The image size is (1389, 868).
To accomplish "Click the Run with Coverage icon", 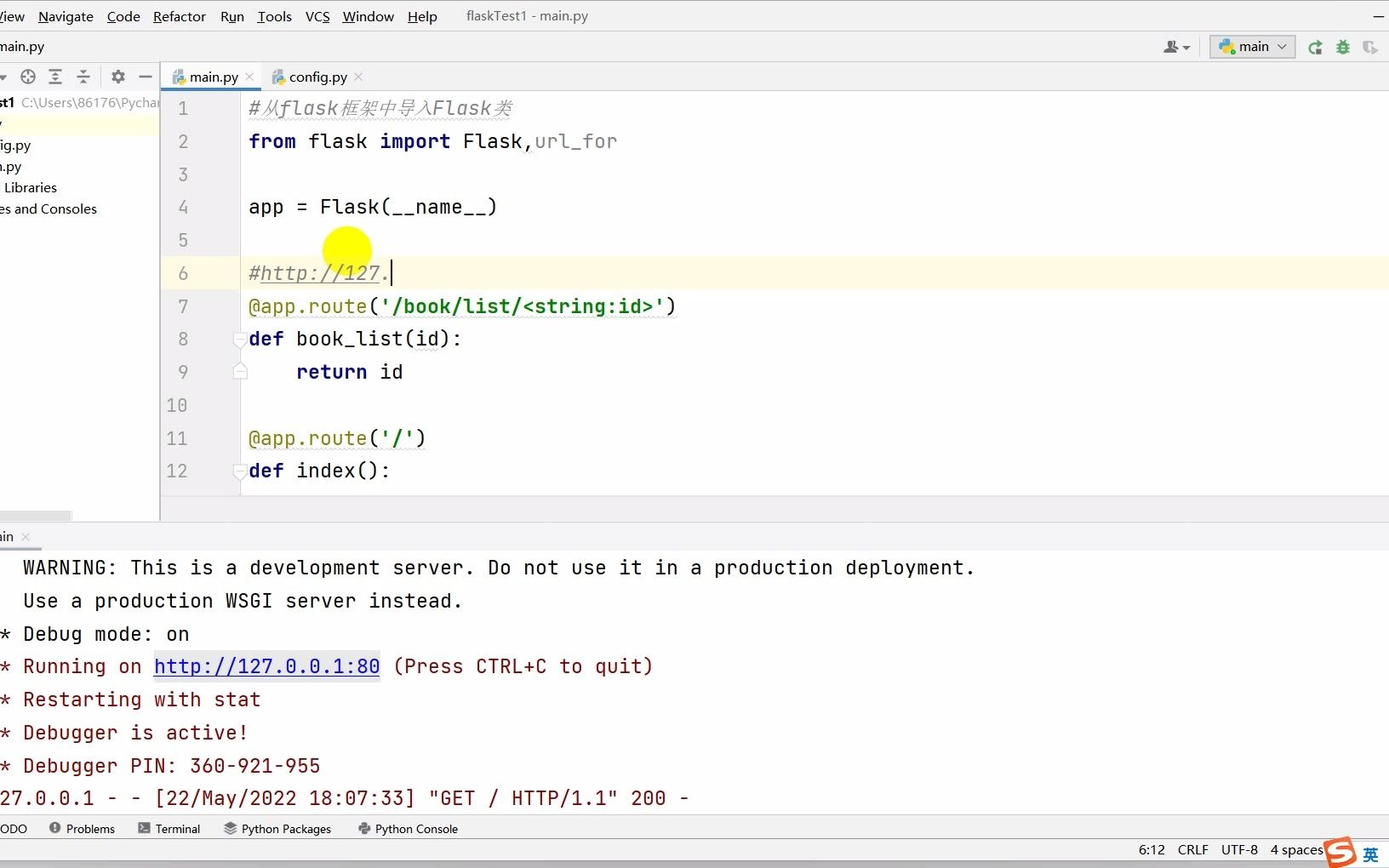I will pyautogui.click(x=1369, y=47).
